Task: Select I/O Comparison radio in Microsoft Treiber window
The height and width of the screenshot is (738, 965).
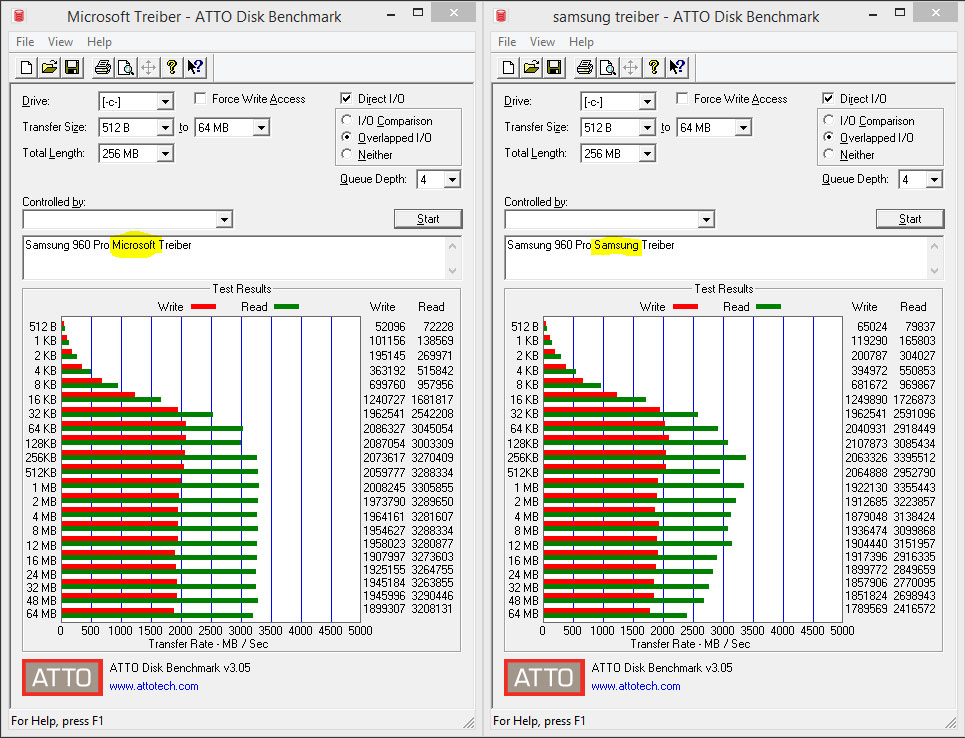Action: [346, 120]
